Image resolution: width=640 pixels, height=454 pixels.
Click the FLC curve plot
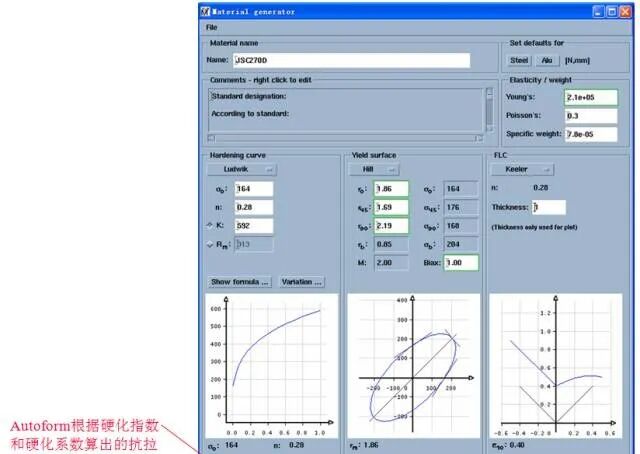(x=556, y=365)
